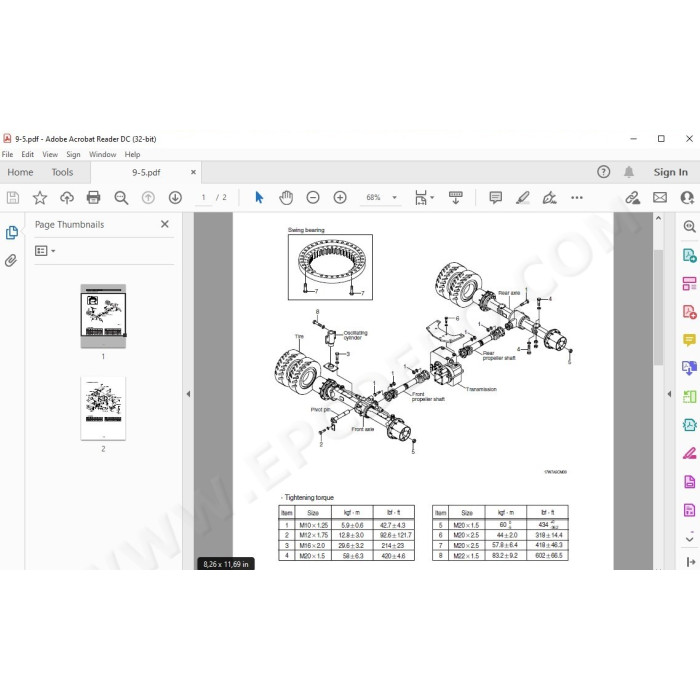Choose the Selection arrow tool
Image resolution: width=700 pixels, height=700 pixels.
tap(259, 197)
